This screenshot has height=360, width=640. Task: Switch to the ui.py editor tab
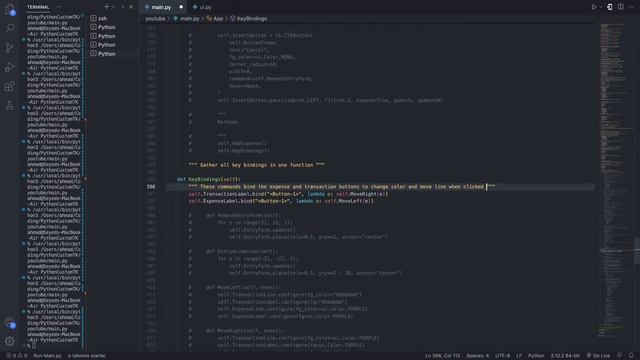pos(202,7)
